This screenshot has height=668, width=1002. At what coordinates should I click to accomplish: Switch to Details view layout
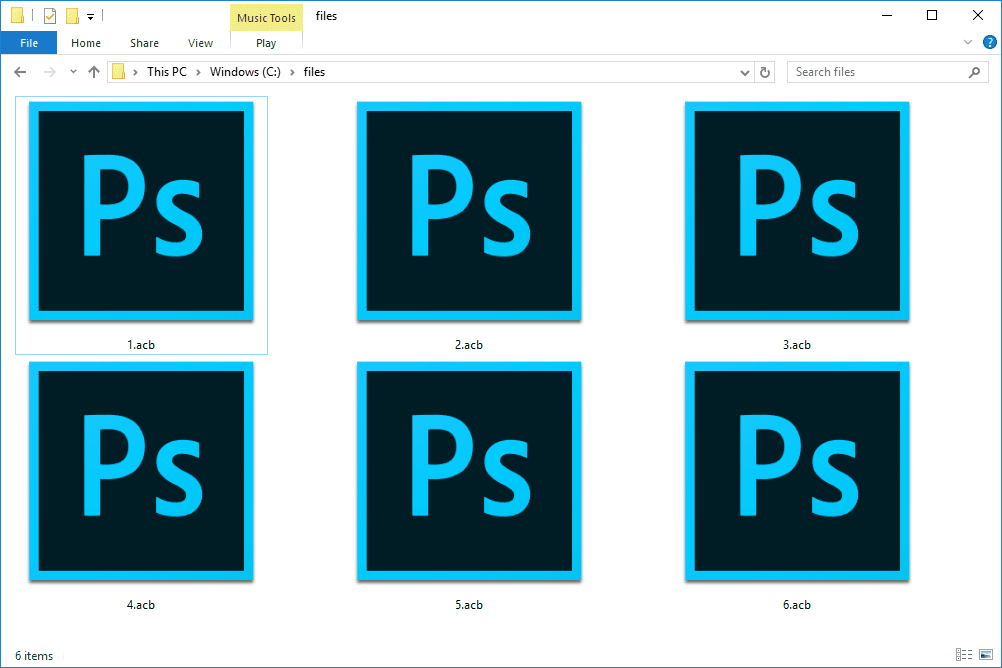click(x=964, y=655)
